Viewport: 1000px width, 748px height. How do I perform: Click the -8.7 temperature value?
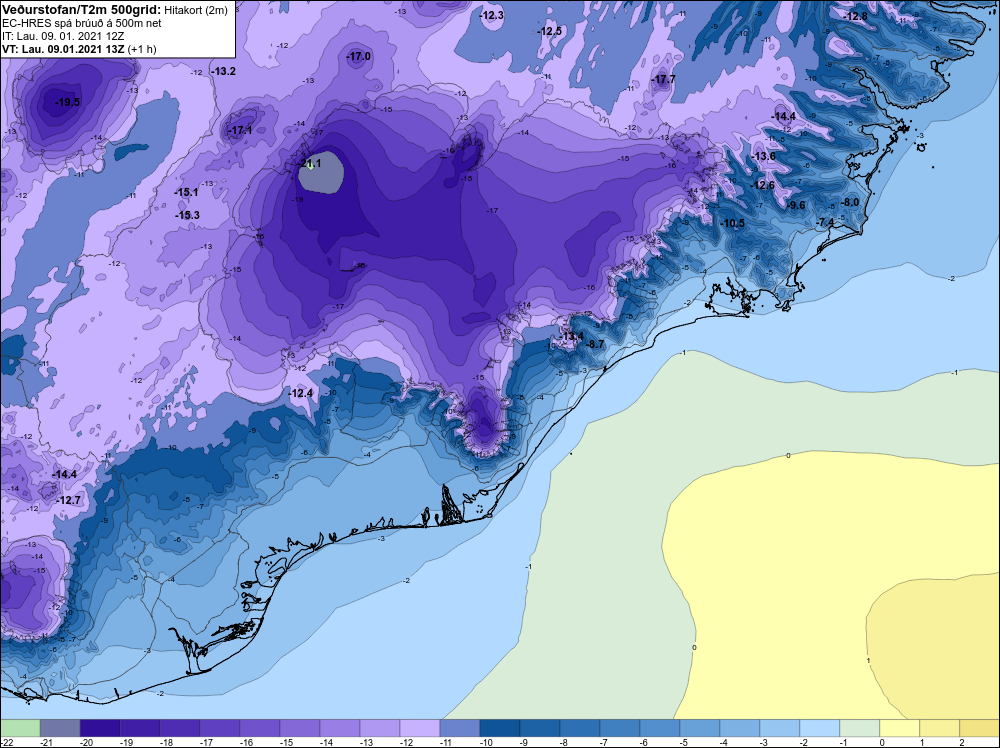tap(594, 344)
